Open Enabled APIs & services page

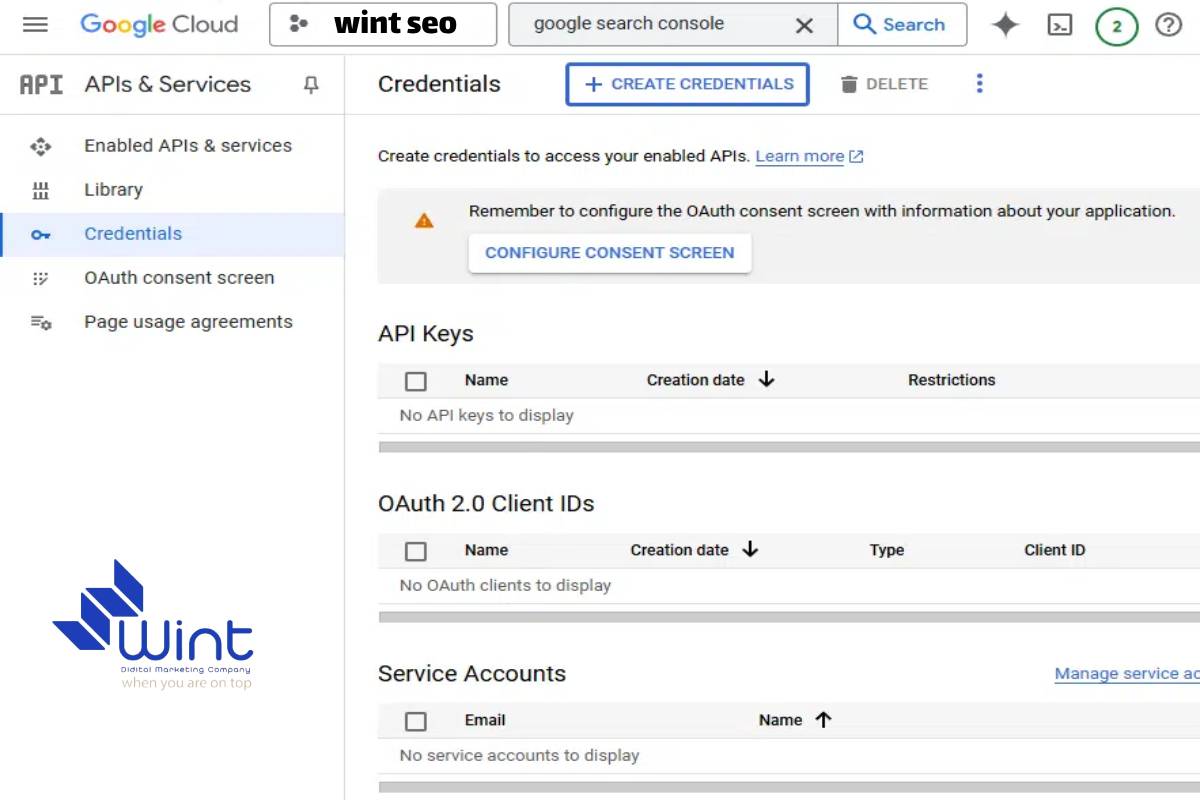pos(188,146)
